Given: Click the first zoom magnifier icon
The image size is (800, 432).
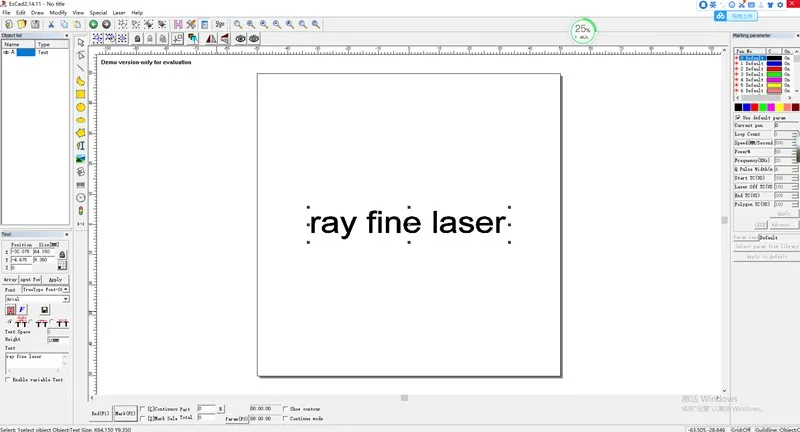Looking at the screenshot, I should (238, 24).
